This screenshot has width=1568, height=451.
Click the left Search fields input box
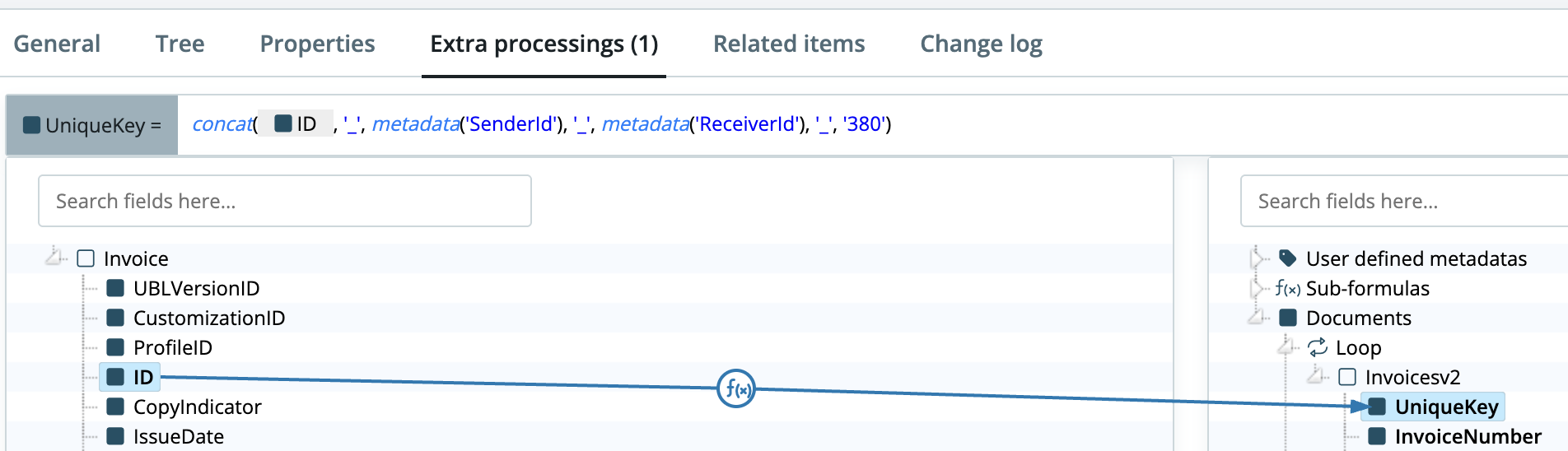(x=284, y=201)
